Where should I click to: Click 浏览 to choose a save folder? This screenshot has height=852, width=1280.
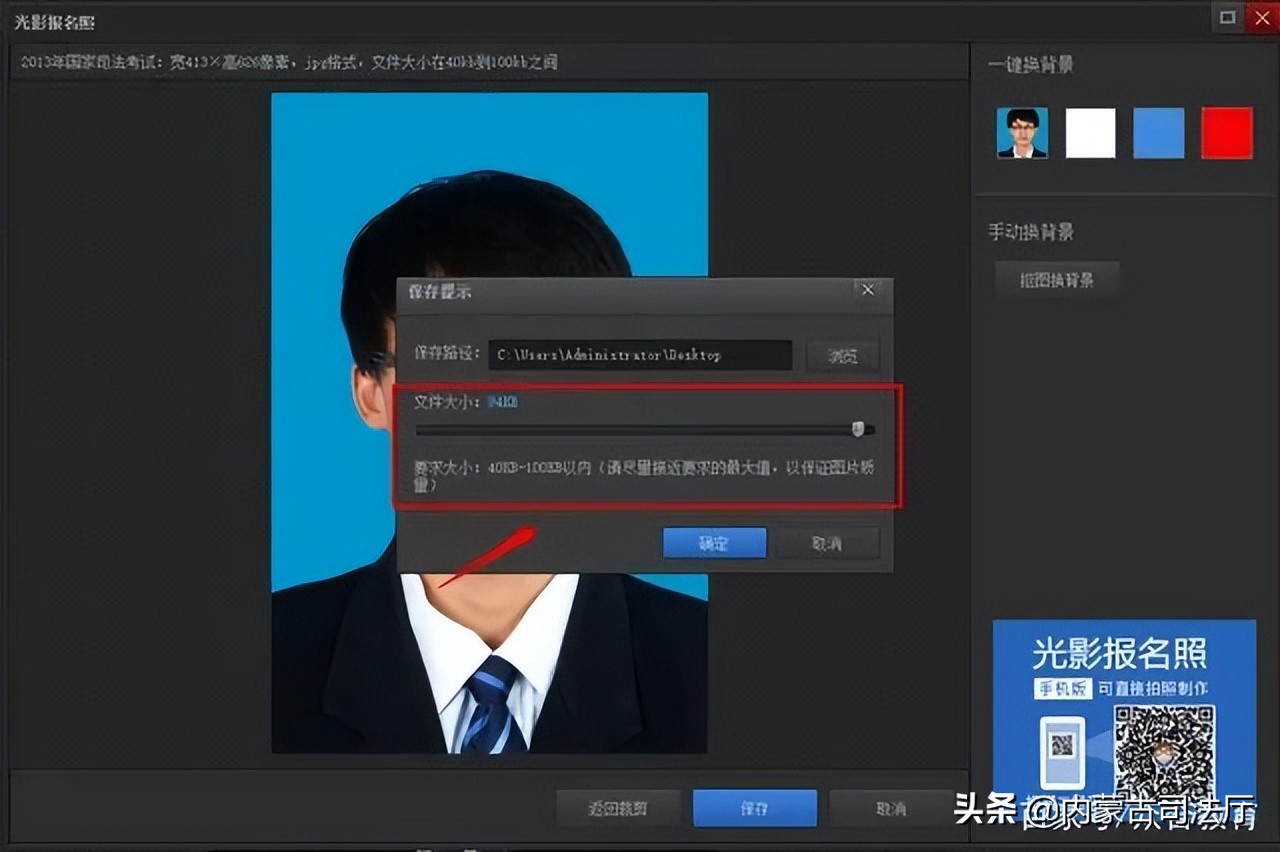coord(843,355)
